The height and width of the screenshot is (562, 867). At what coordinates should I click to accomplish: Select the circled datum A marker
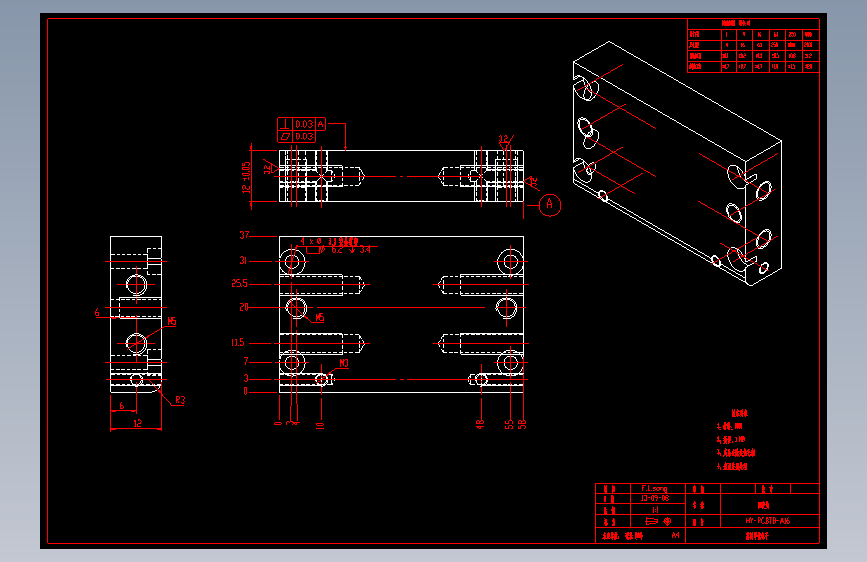[550, 205]
